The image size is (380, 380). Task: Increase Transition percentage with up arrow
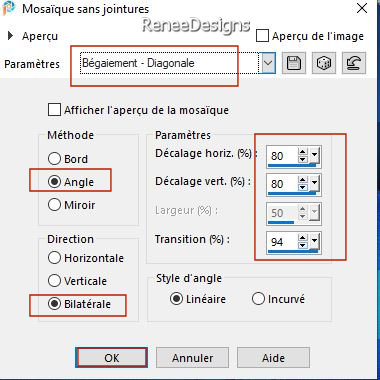point(303,238)
